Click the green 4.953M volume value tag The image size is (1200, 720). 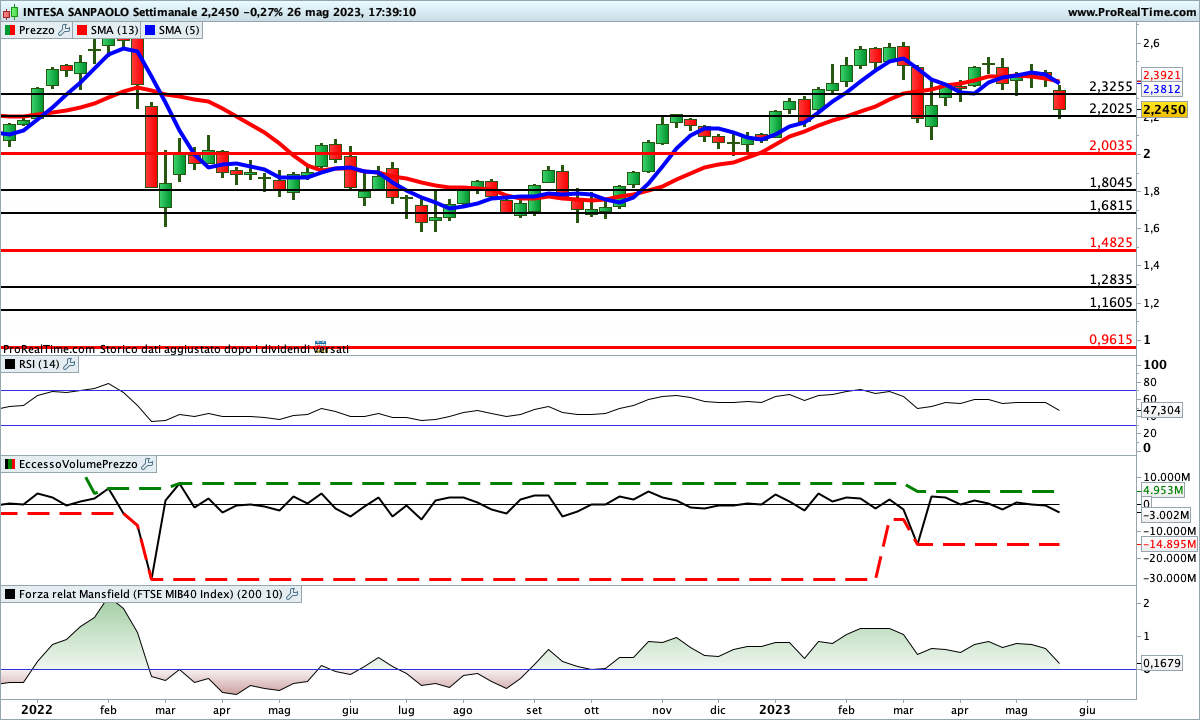click(x=1163, y=491)
